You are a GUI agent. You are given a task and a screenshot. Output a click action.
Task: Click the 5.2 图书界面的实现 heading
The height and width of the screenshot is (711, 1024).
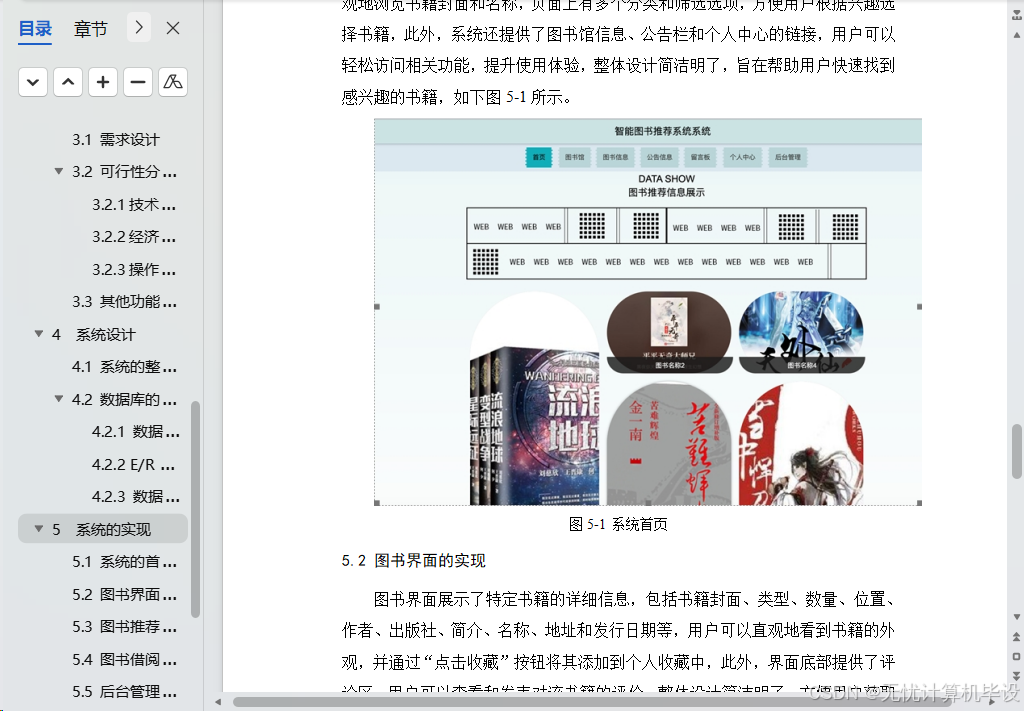click(x=413, y=561)
